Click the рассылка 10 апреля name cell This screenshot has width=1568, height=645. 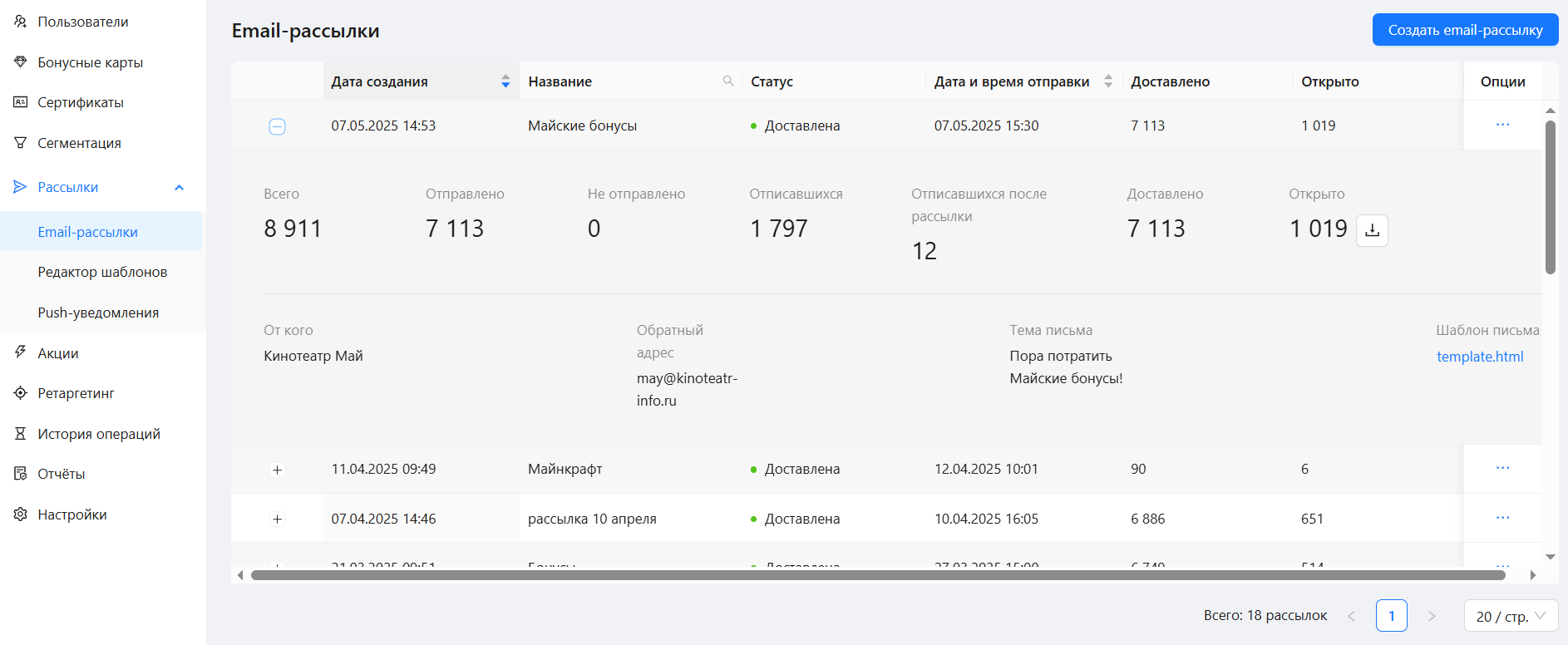point(592,519)
